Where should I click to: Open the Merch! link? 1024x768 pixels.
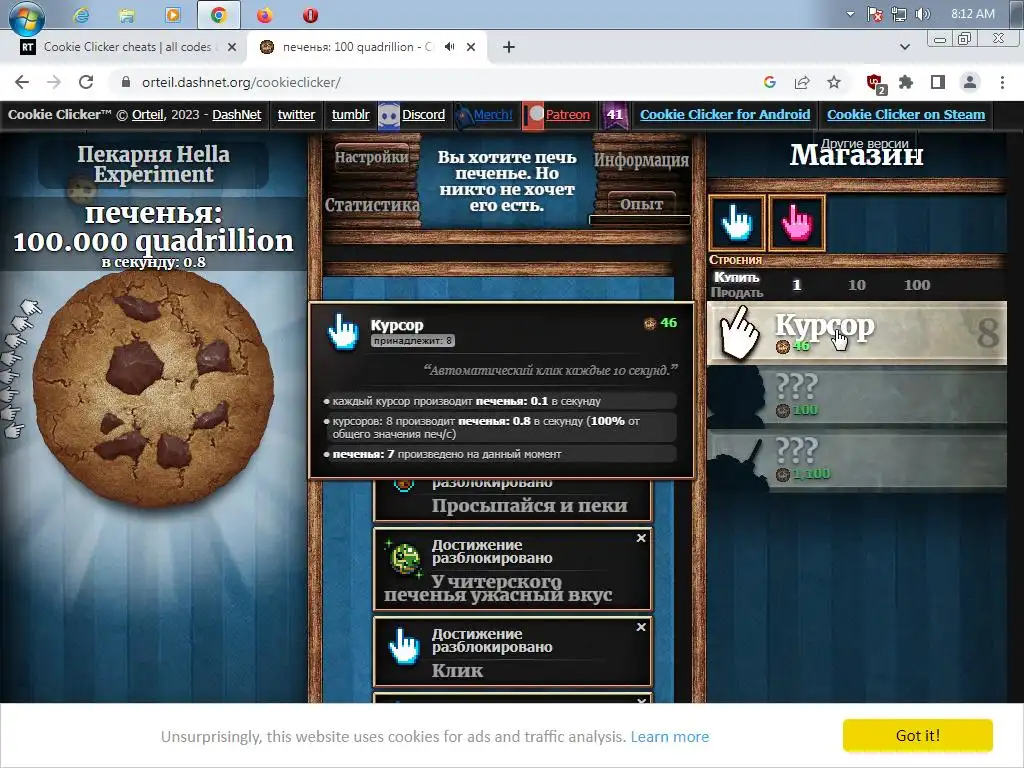[493, 115]
